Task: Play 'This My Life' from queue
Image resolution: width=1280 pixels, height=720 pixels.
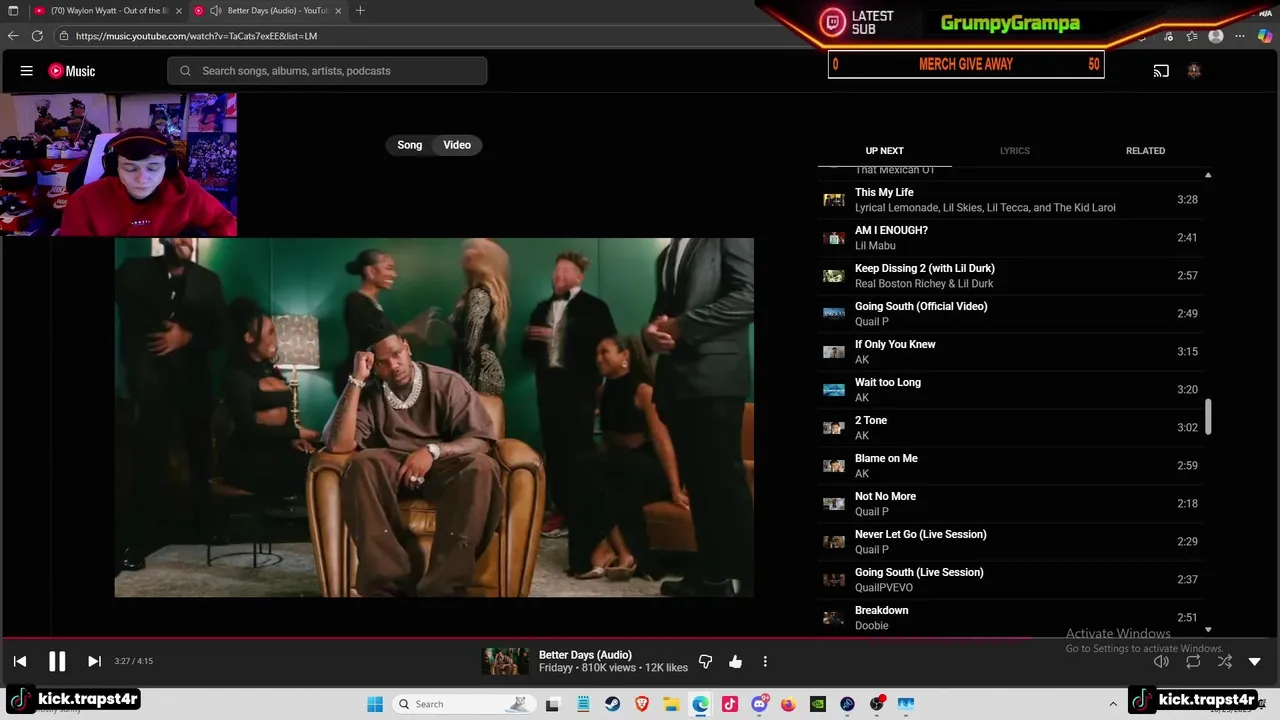Action: 1010,200
